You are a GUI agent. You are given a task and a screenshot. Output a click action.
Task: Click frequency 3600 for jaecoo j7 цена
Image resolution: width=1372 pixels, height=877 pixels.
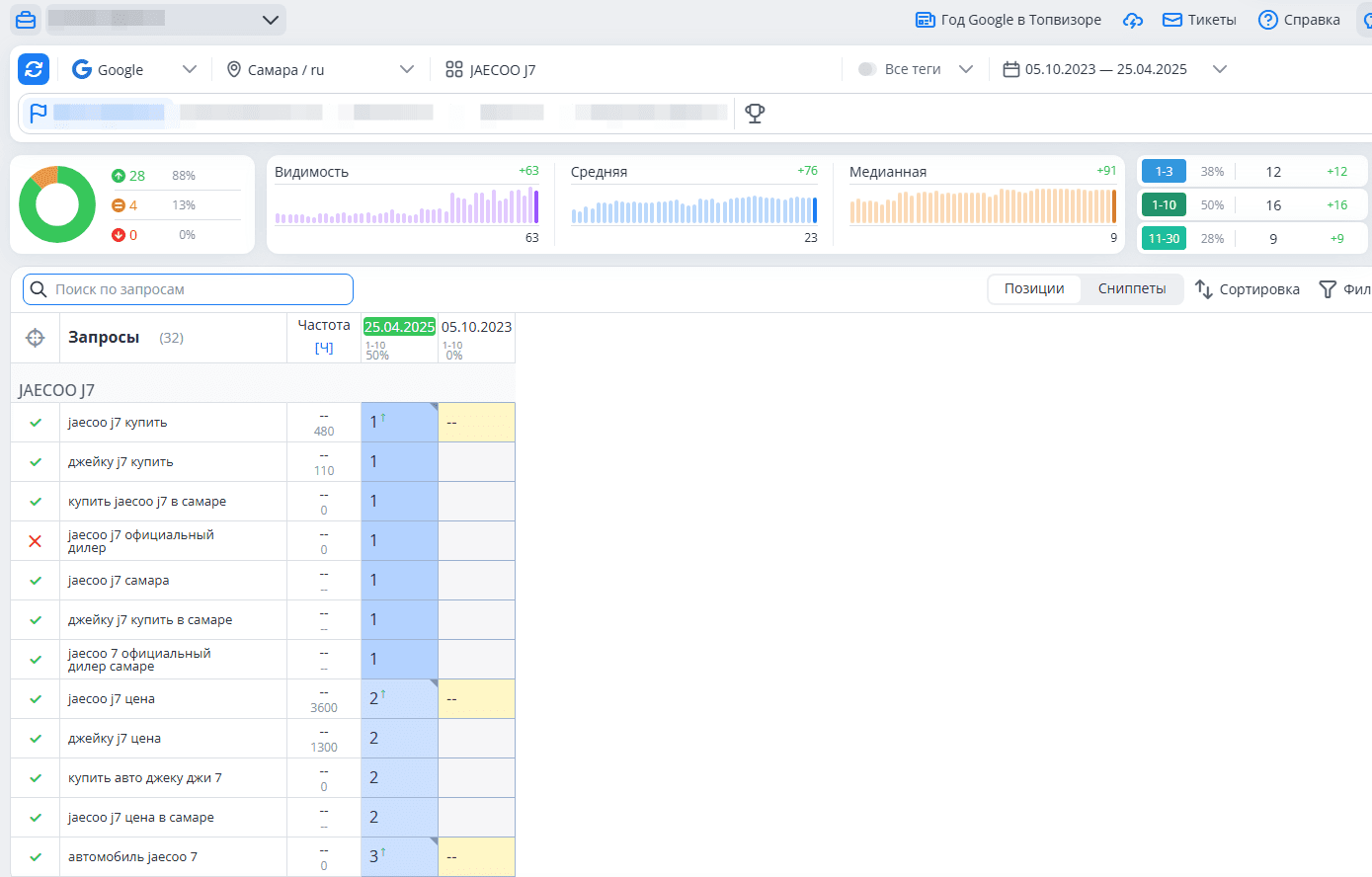(x=324, y=708)
